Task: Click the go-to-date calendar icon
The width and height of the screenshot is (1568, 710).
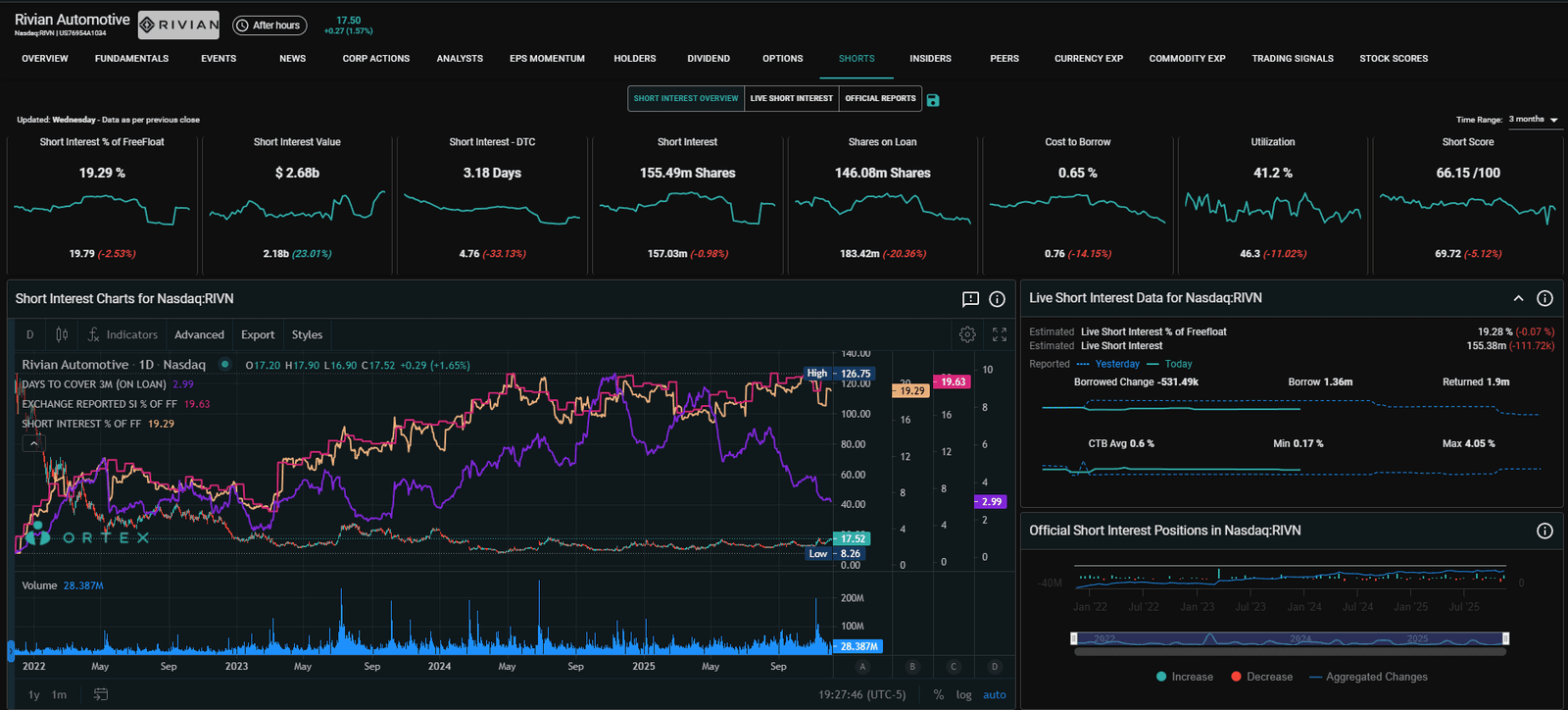Action: [x=101, y=694]
